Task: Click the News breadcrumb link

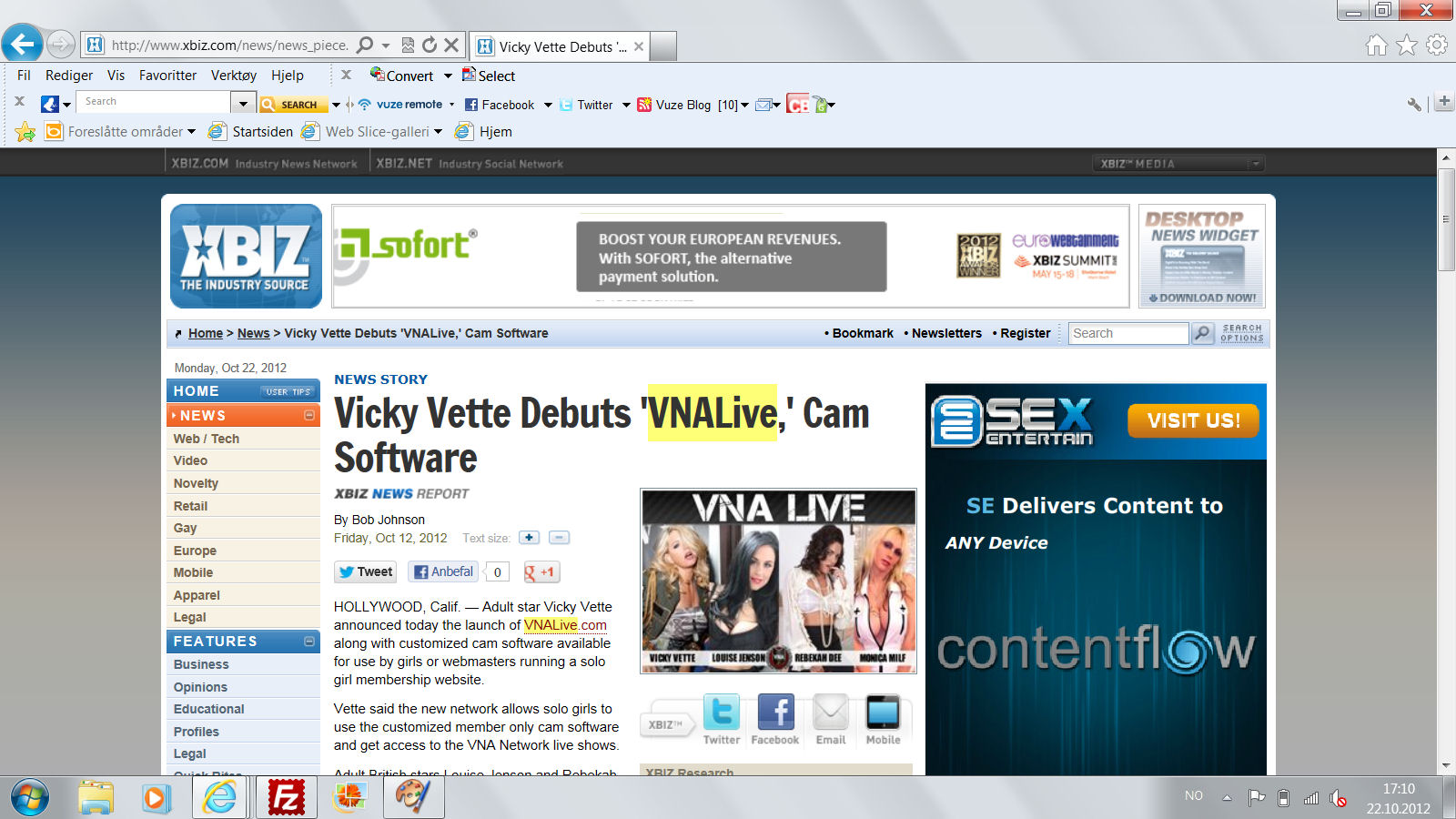Action: [x=254, y=333]
